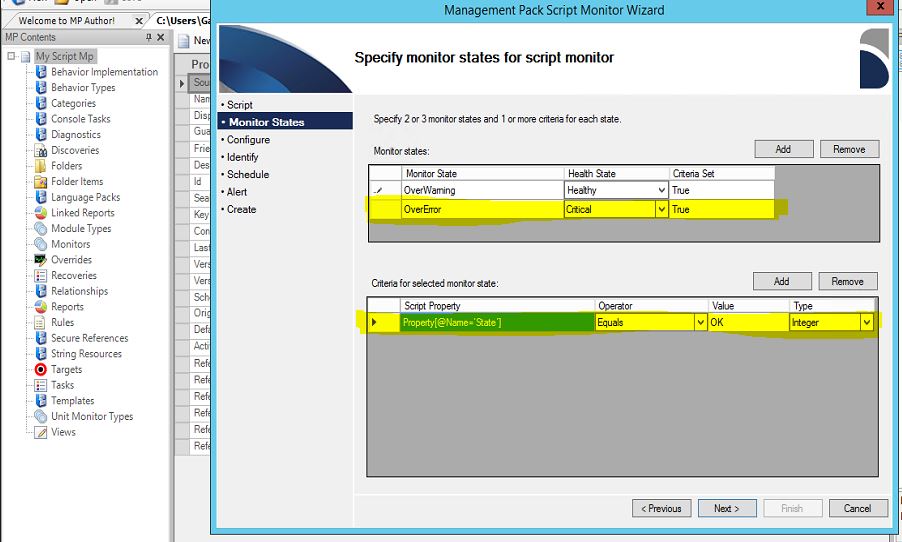This screenshot has width=902, height=542.
Task: Open Unit Monitor Types in tree
Action: 92,416
